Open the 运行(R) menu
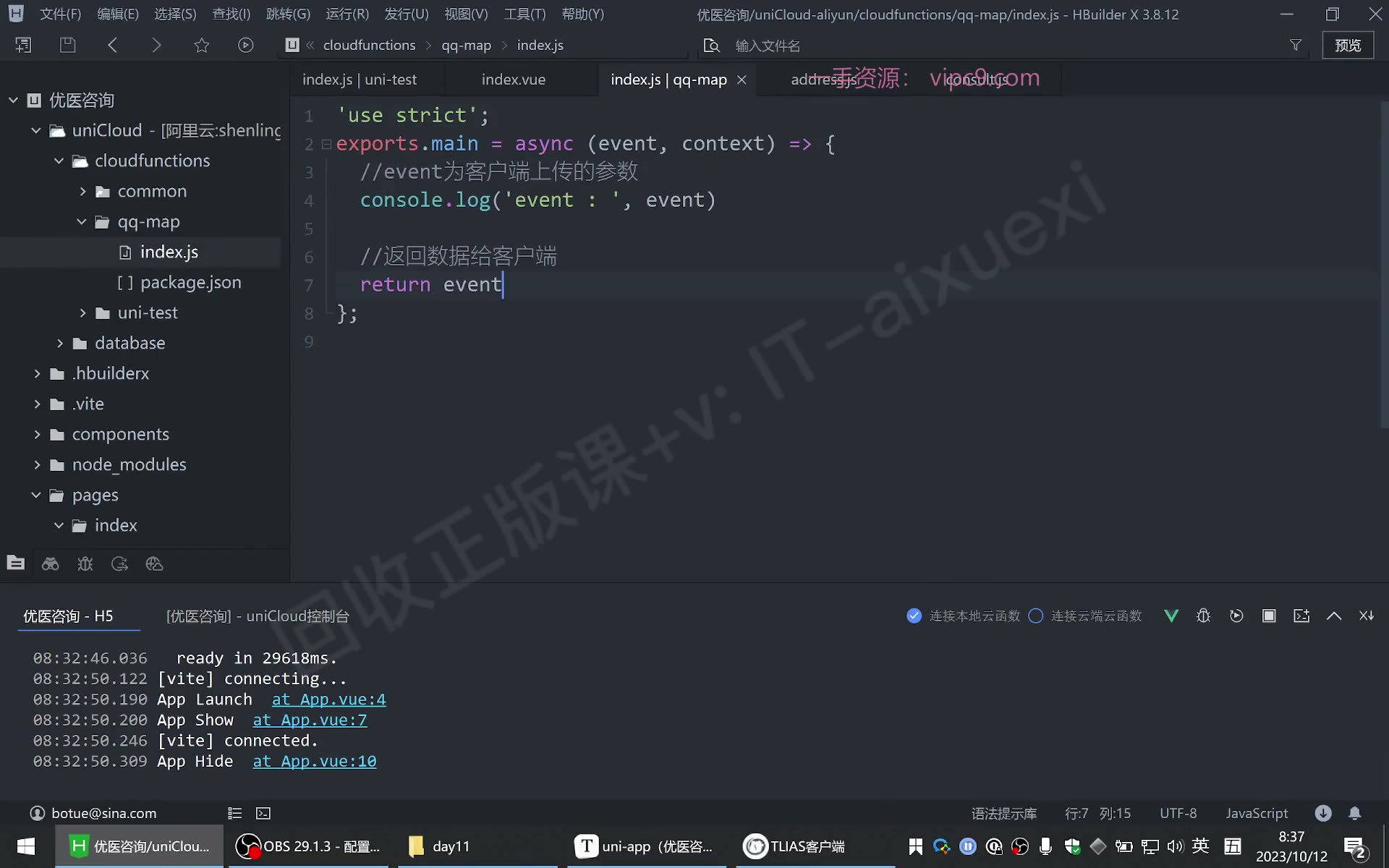Image resolution: width=1389 pixels, height=868 pixels. pos(347,14)
